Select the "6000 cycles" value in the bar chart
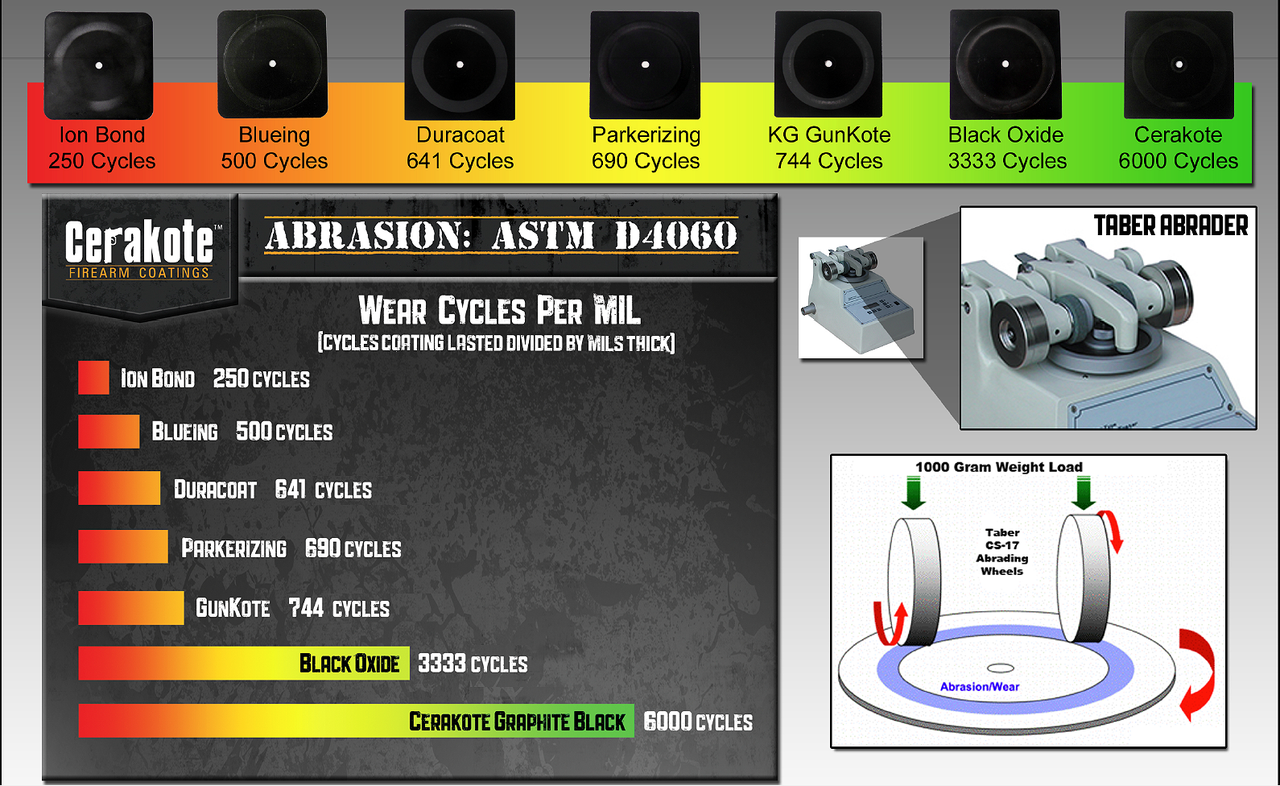Screen dimensions: 1280x786 coord(698,722)
